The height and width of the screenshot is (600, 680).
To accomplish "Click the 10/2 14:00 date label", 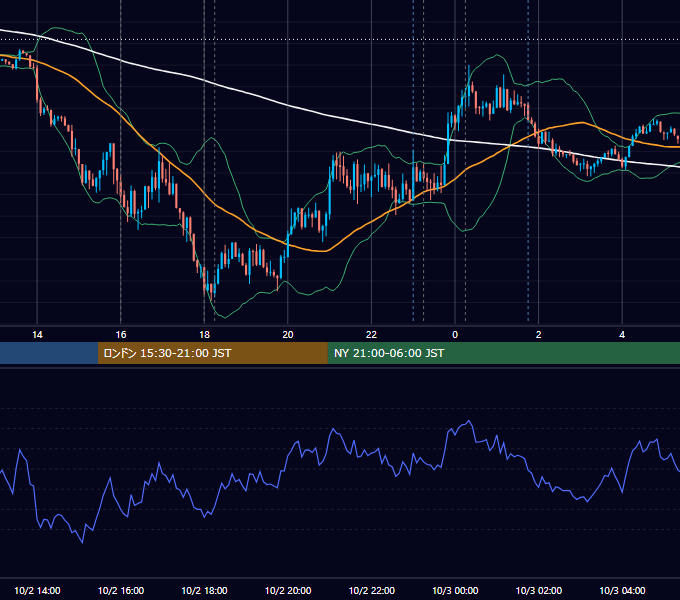I will coord(37,590).
